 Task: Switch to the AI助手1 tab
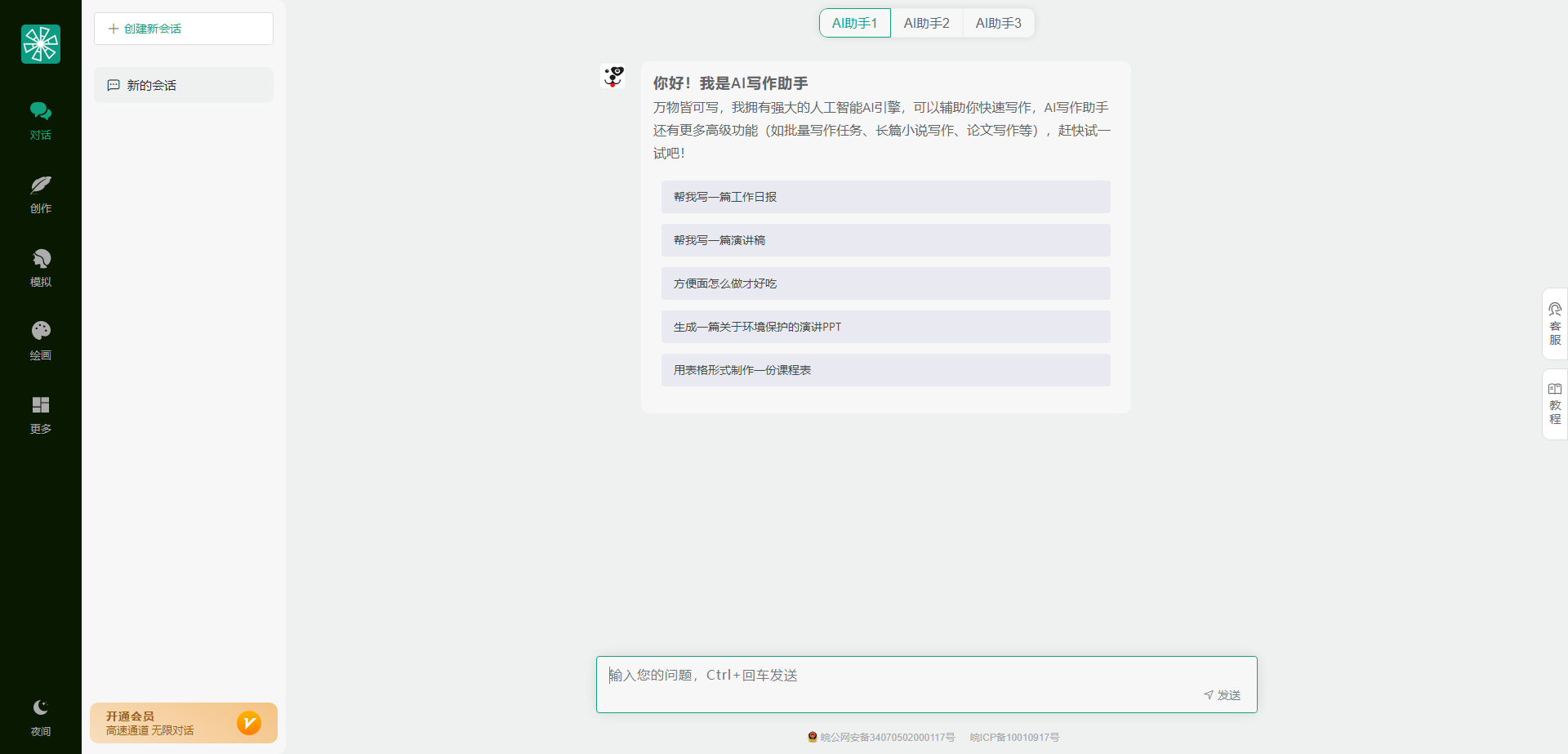[854, 23]
